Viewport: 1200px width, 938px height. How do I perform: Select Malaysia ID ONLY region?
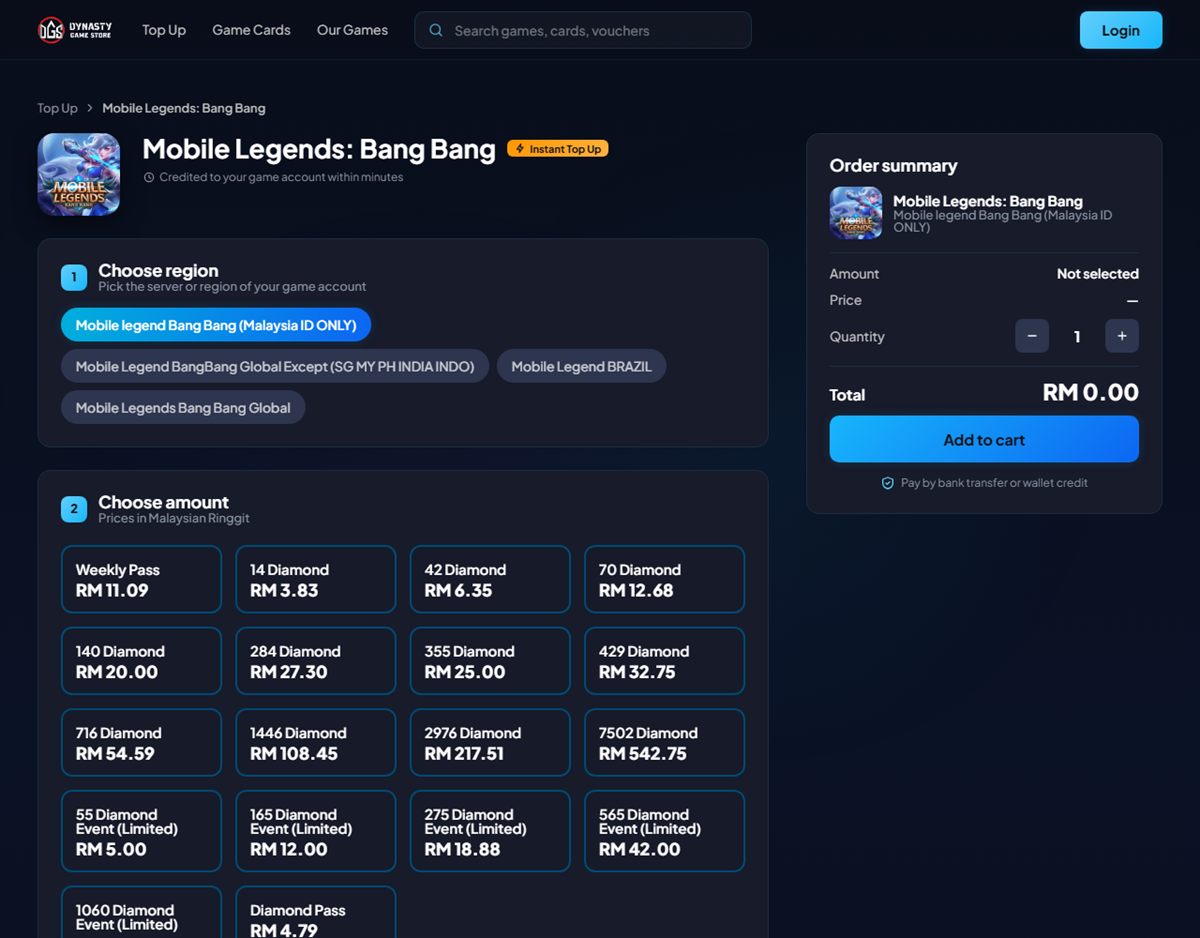pos(216,325)
